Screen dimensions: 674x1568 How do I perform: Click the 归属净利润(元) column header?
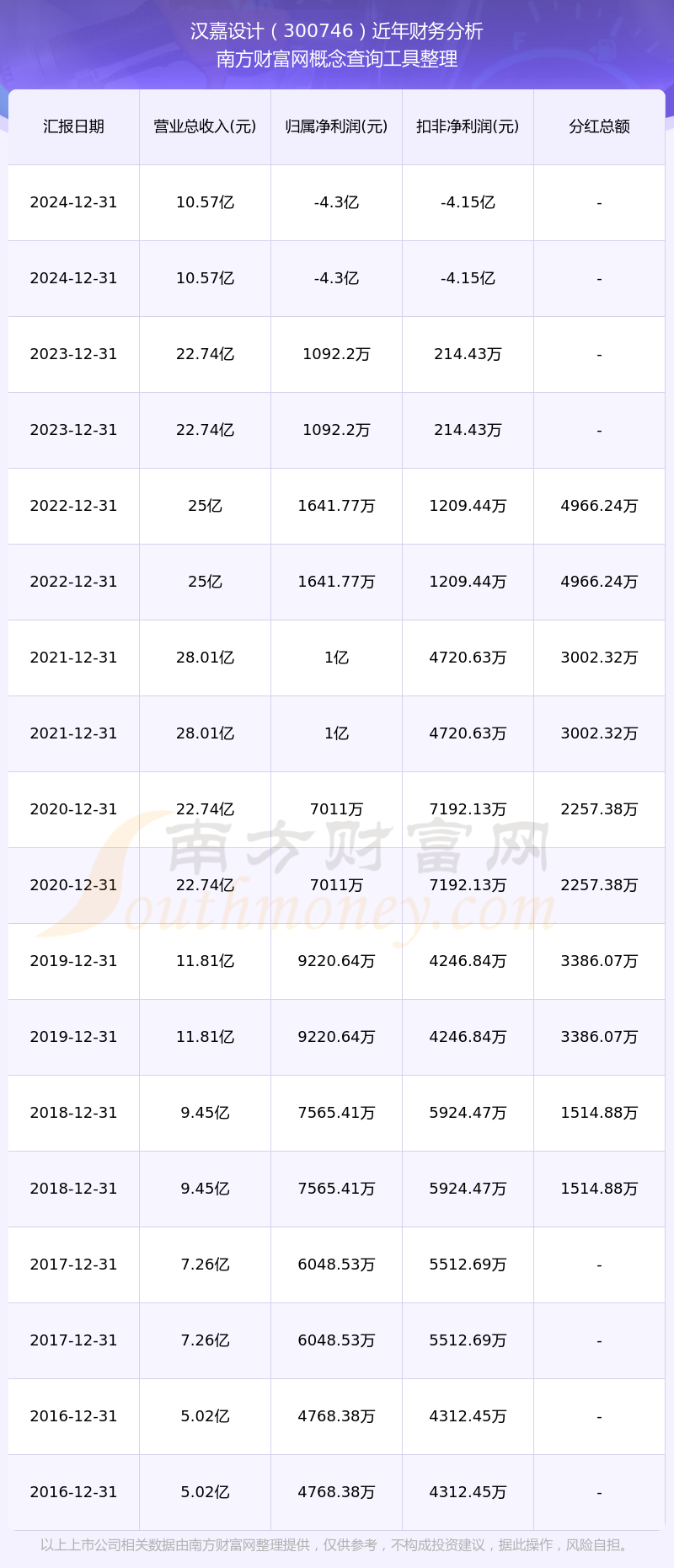(x=336, y=126)
